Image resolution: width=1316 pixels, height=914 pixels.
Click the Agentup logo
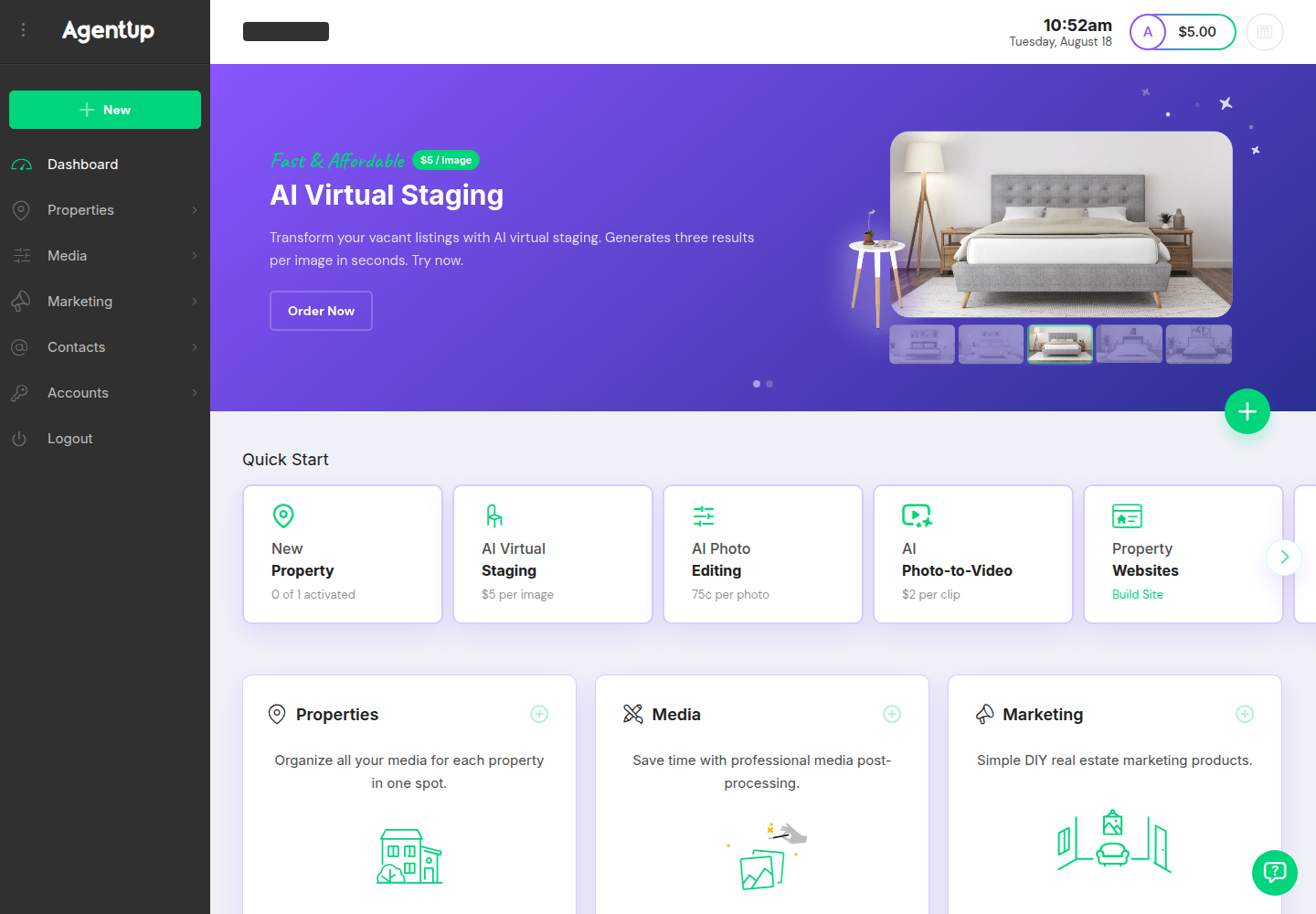(108, 30)
